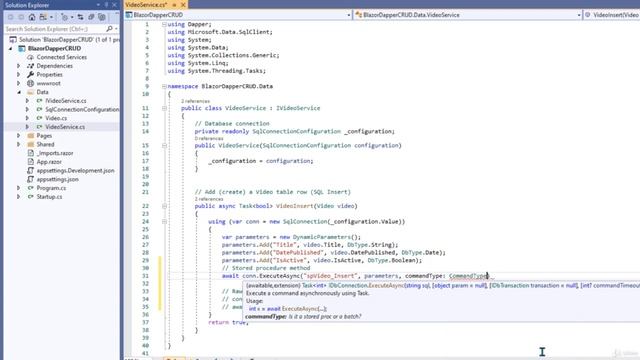The height and width of the screenshot is (360, 640).
Task: Select VideoService.cs in Solution Explorer
Action: pos(65,127)
